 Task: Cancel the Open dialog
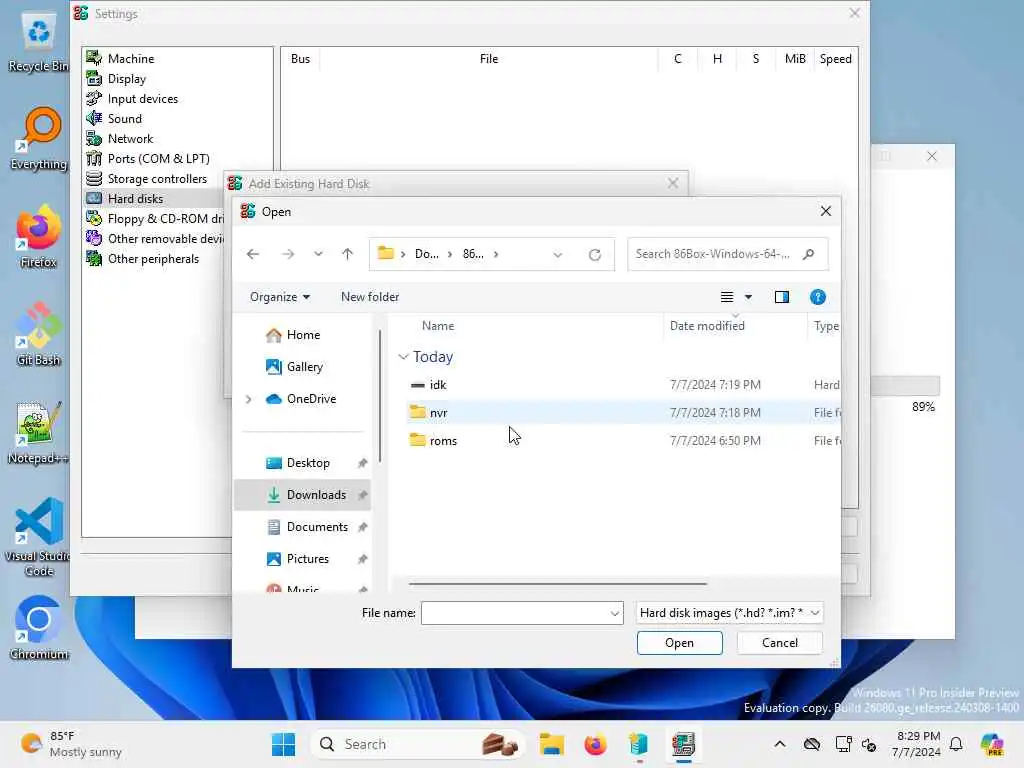click(780, 643)
